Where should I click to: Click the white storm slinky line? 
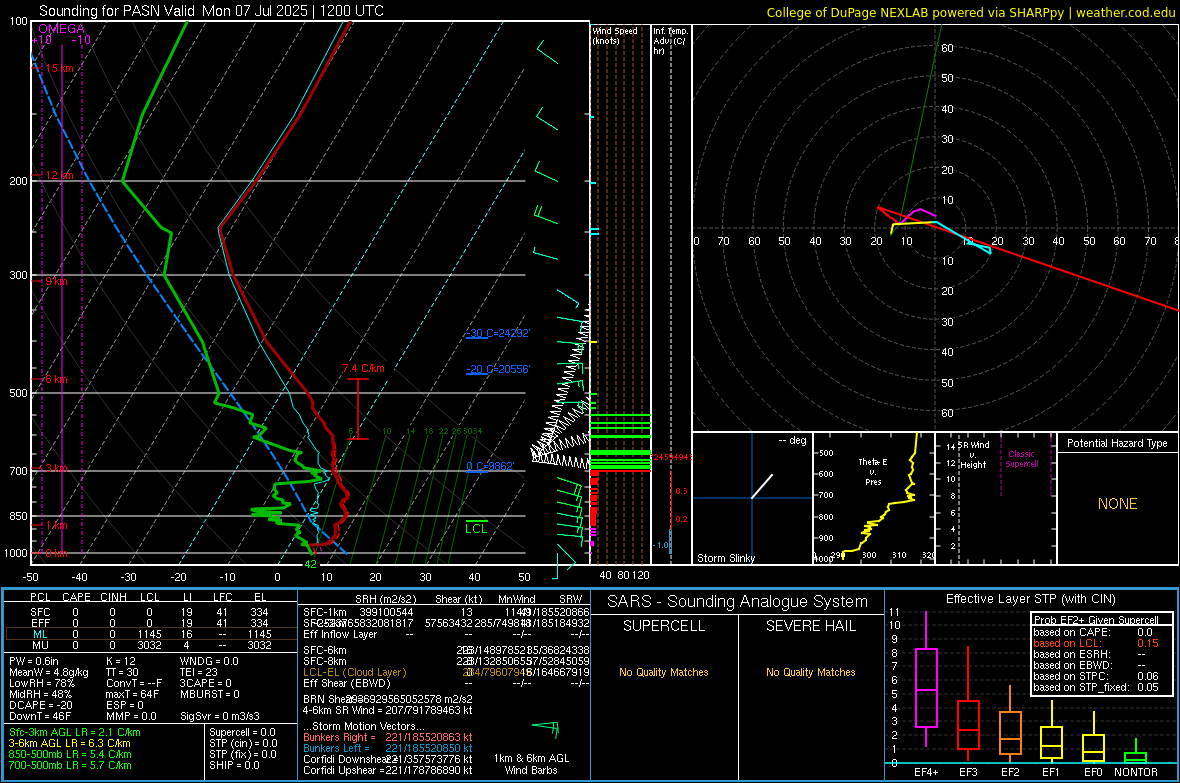pos(762,486)
